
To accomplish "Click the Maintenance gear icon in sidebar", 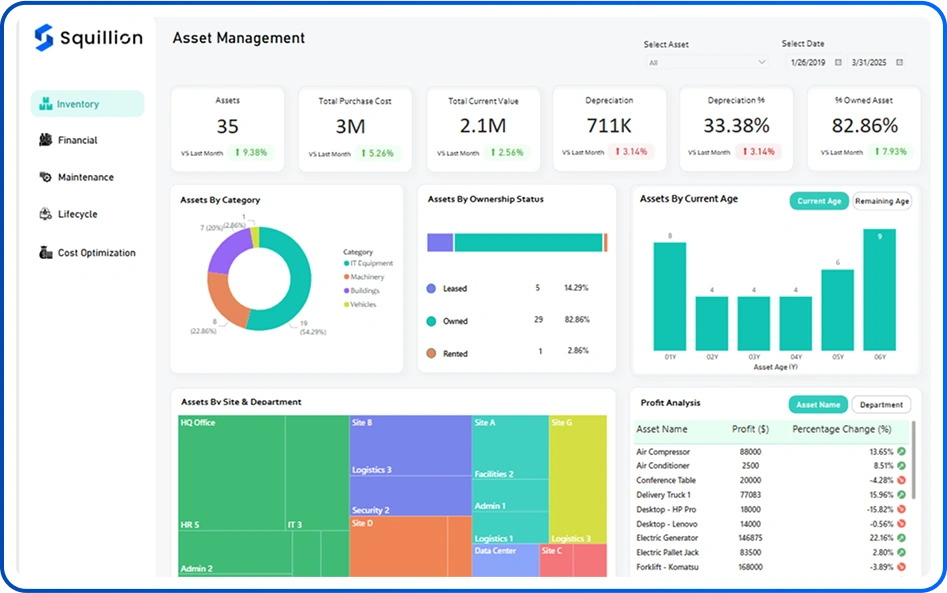I will click(x=45, y=177).
